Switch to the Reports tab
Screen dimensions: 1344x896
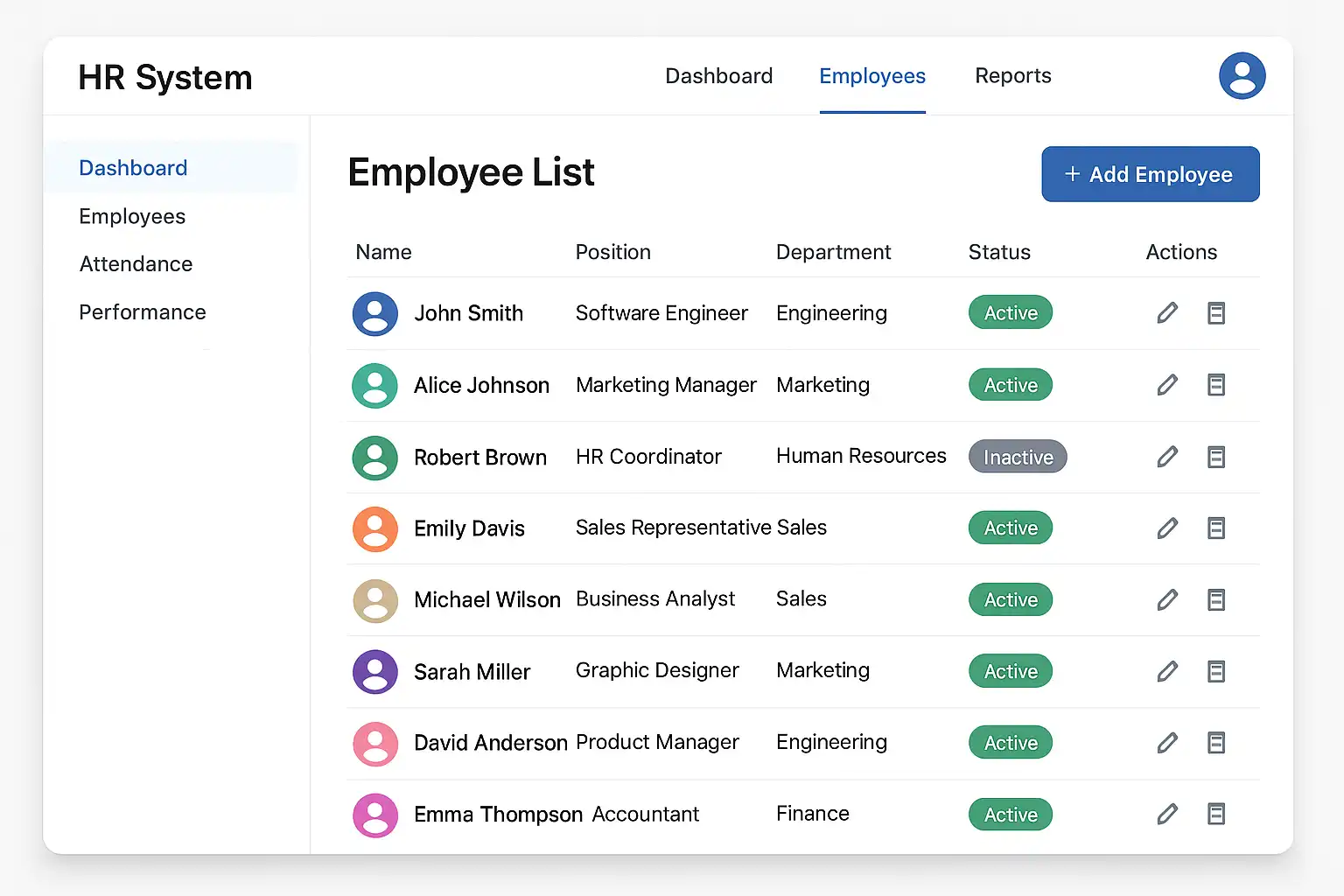(x=1012, y=76)
